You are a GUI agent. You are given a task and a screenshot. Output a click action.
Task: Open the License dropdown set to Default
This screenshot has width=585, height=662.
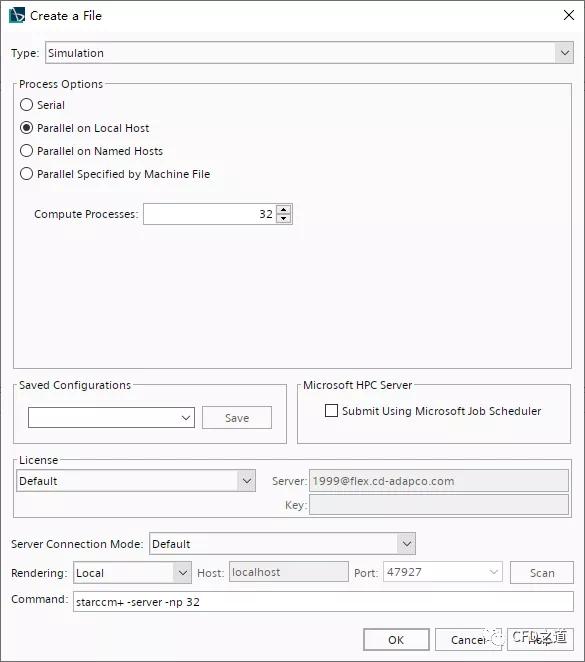[136, 481]
